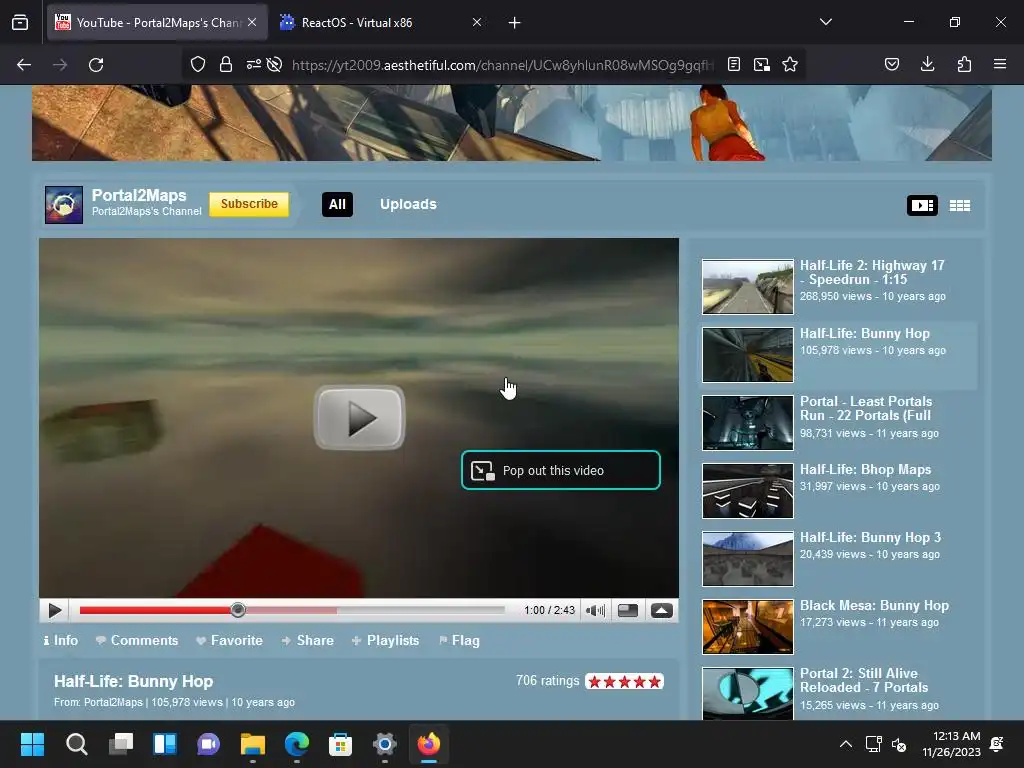Open the Half-Life: Bunny Hop 3 thumbnail
1024x768 pixels.
748,558
